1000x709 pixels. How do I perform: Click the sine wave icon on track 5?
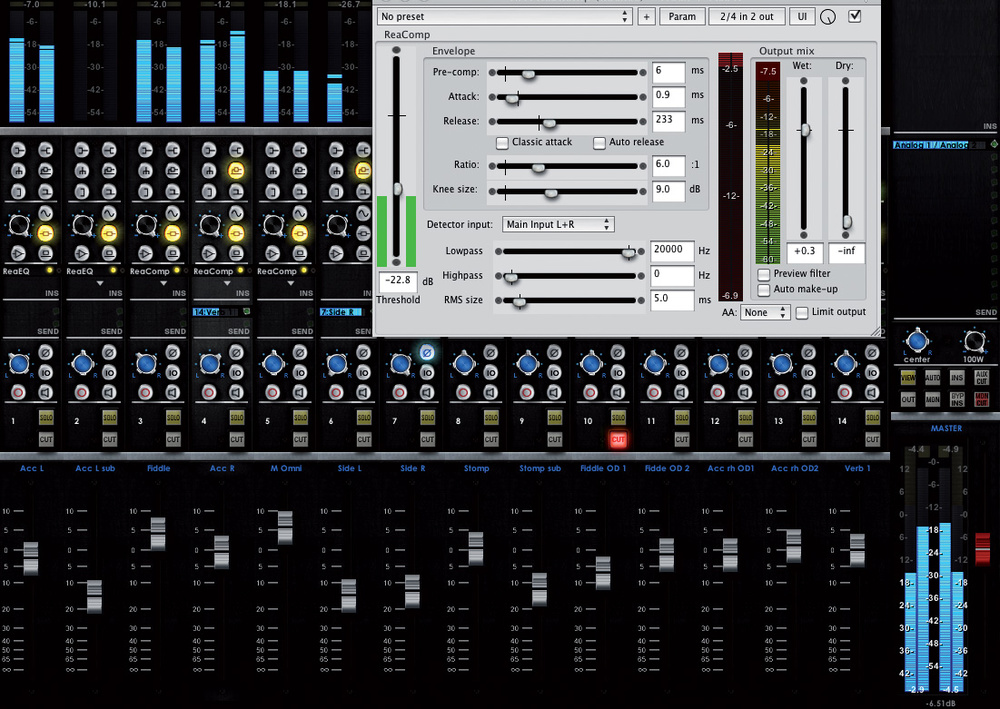click(x=300, y=213)
